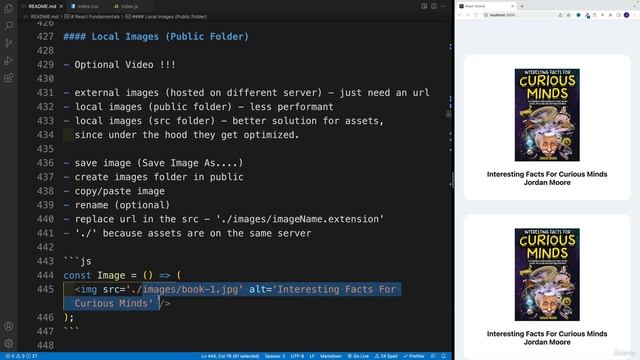Go forward in the browser

[x=468, y=15]
